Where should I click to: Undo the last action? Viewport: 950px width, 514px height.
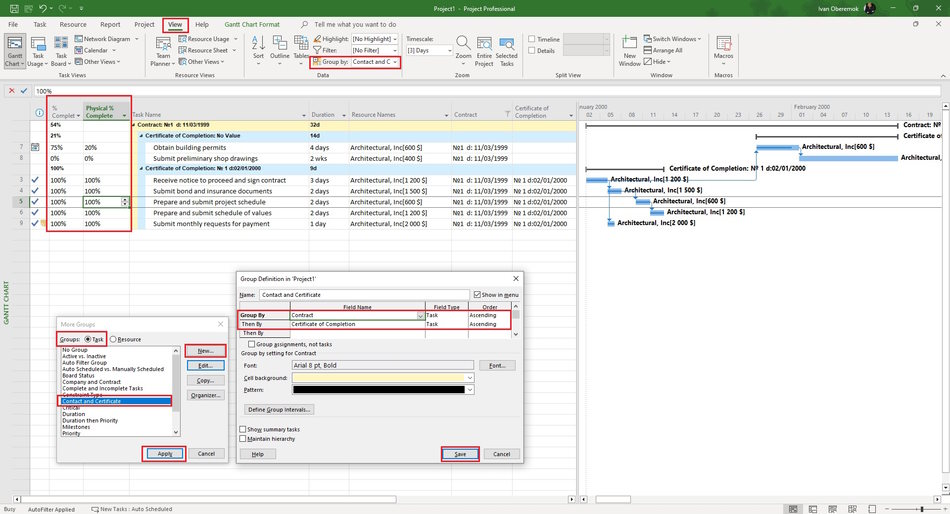click(42, 8)
